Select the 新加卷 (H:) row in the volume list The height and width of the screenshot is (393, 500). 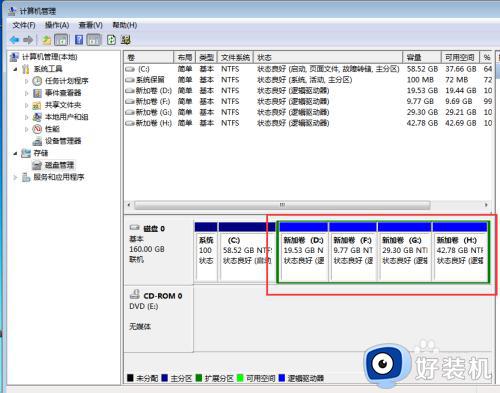tap(308, 123)
